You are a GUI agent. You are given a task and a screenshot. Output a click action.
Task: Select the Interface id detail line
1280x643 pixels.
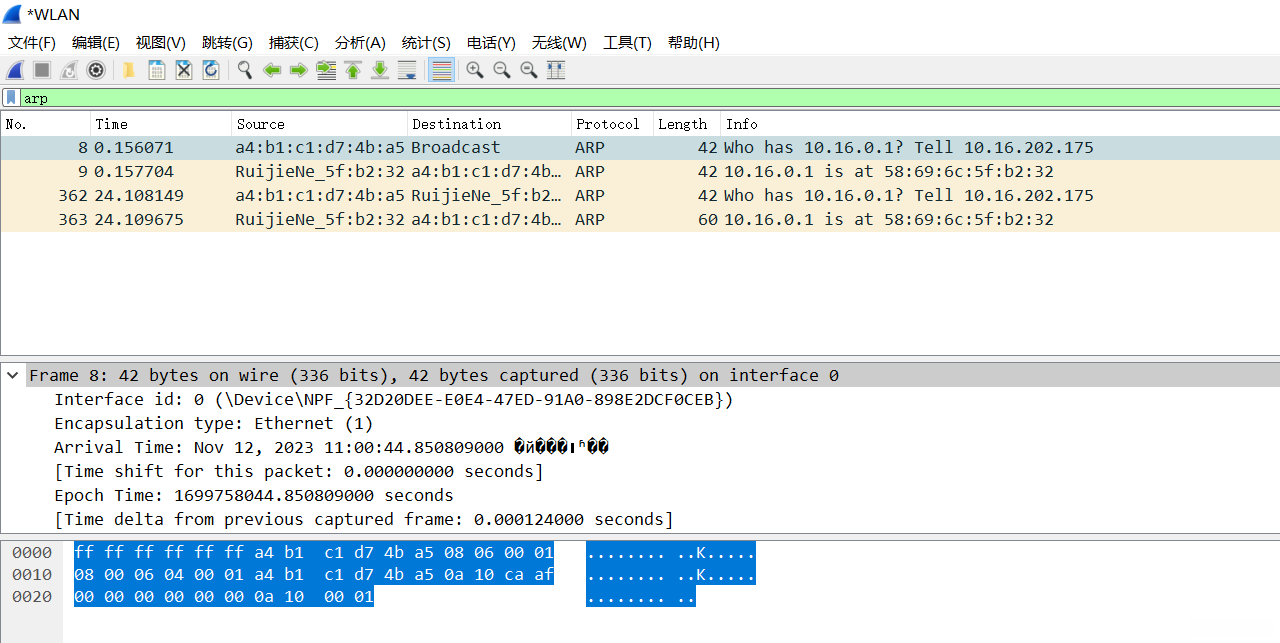pyautogui.click(x=394, y=400)
